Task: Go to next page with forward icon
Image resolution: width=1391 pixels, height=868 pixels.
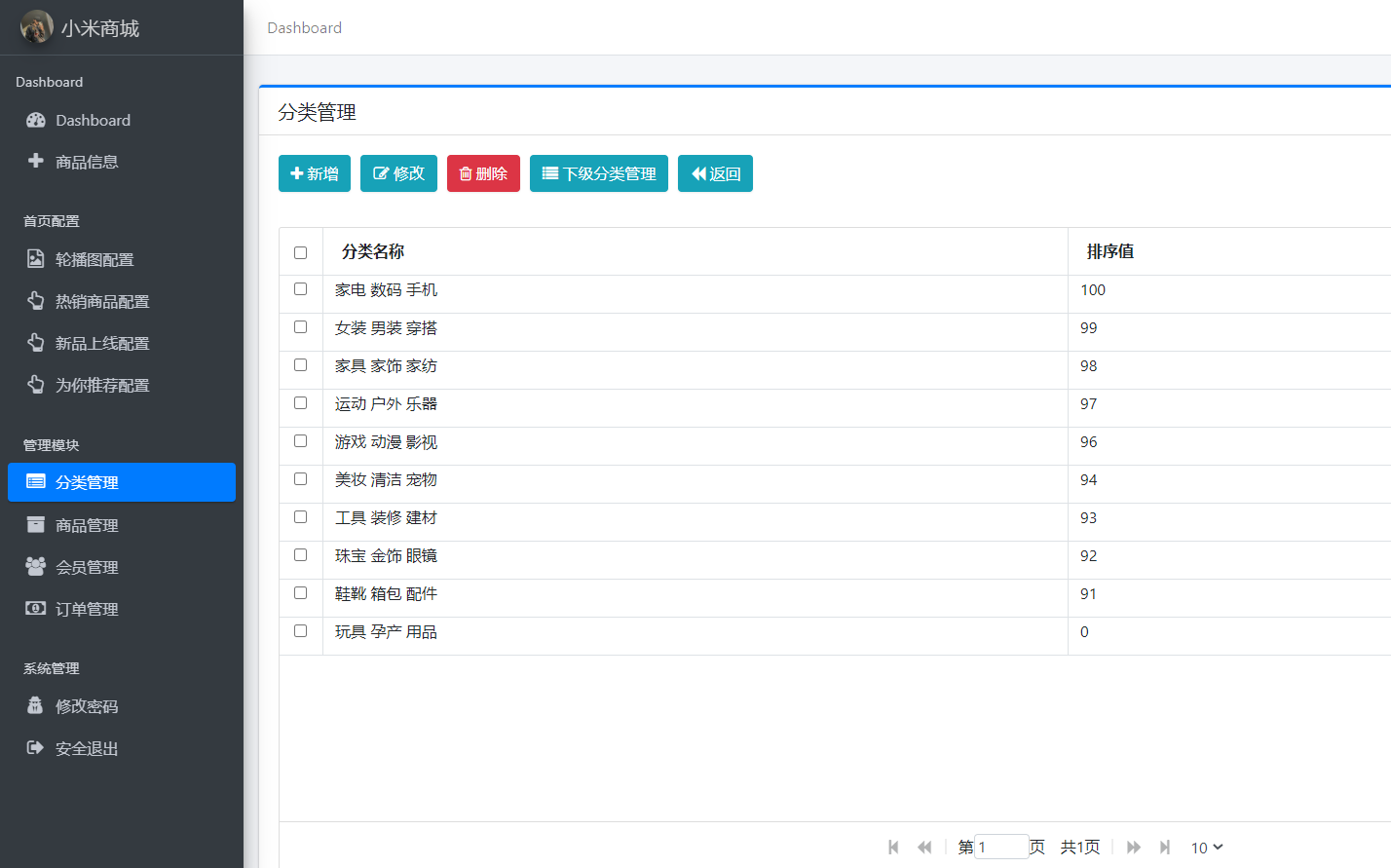Action: coord(1134,848)
